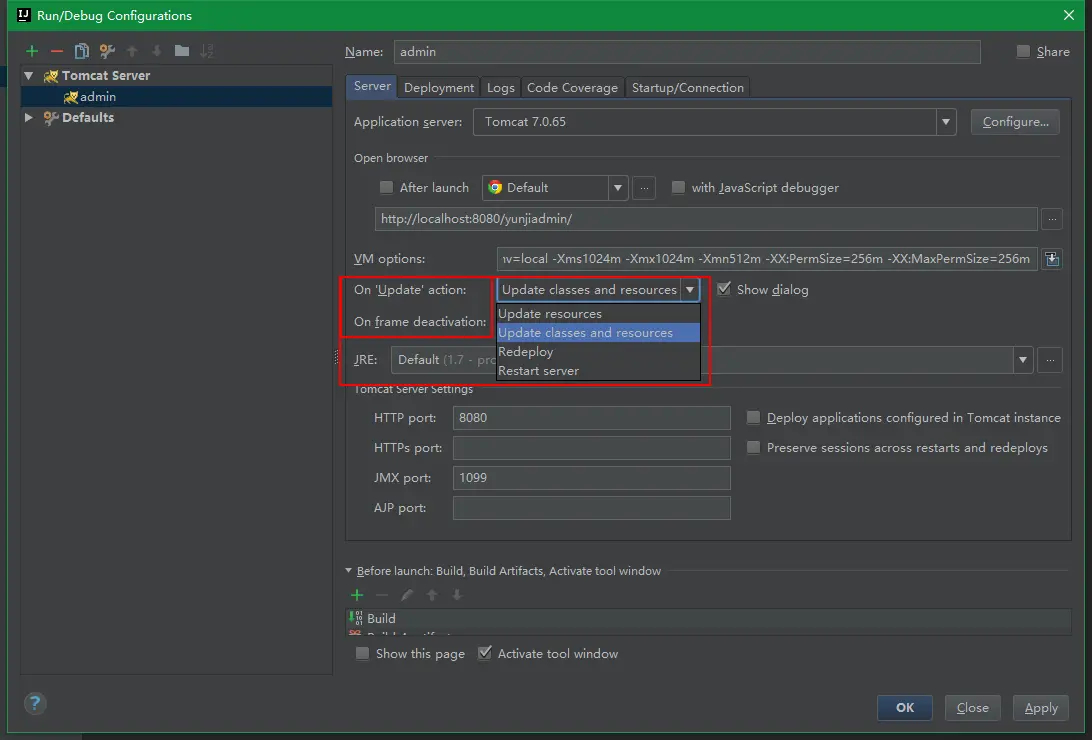Add before-launch task green plus
Viewport: 1092px width, 740px height.
coord(357,595)
